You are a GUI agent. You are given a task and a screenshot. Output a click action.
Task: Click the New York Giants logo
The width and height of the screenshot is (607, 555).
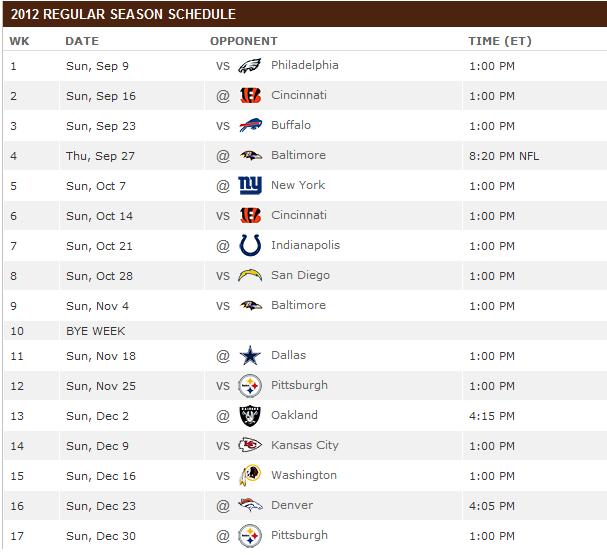pos(250,186)
